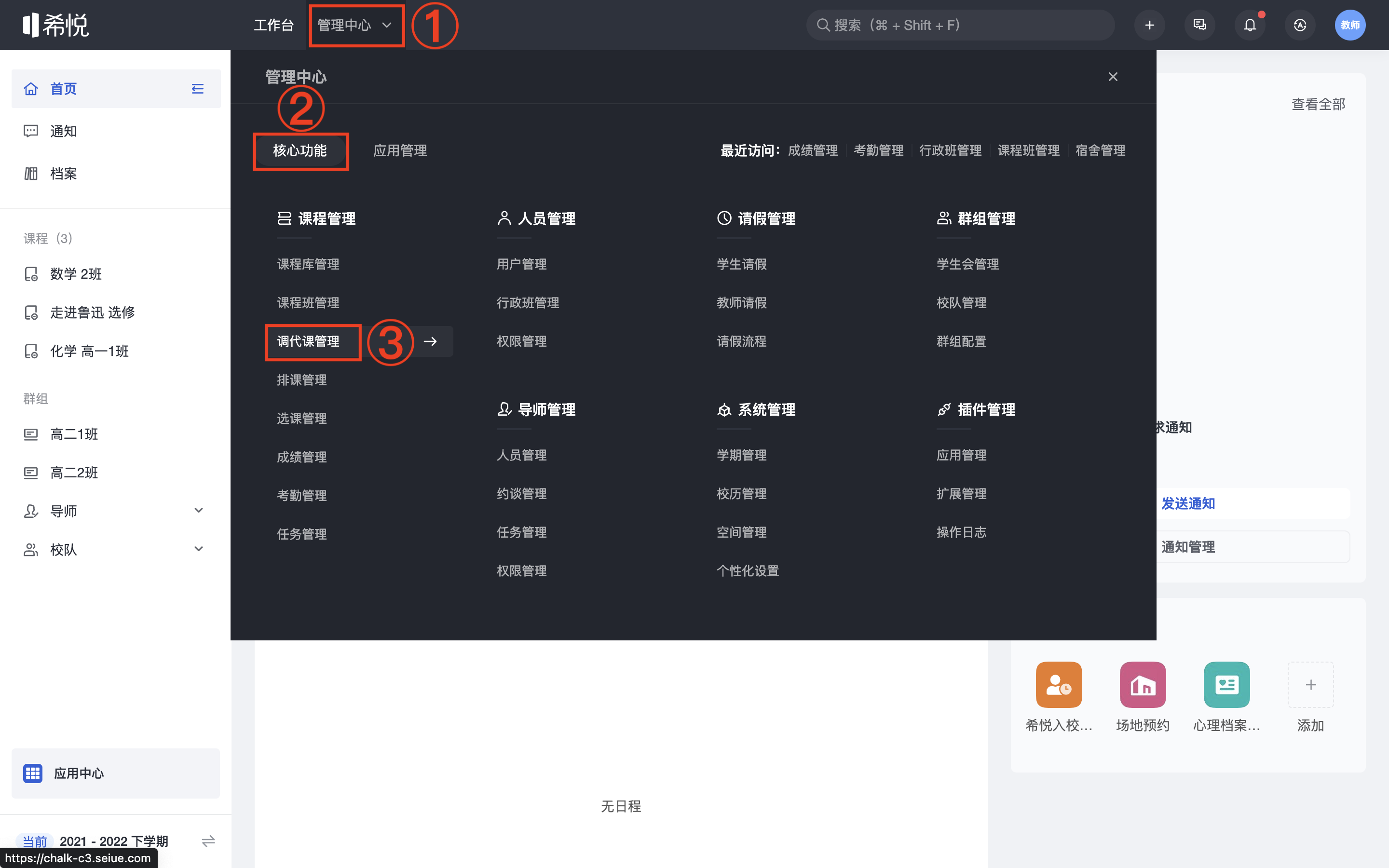Click the circled A icon in top bar

point(1299,25)
